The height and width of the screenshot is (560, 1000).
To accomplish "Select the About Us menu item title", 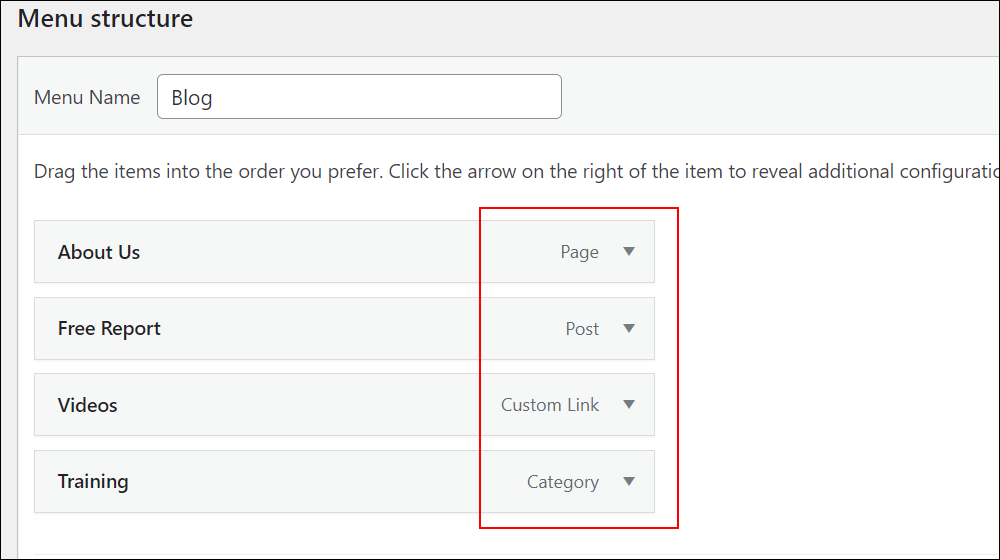I will point(99,252).
